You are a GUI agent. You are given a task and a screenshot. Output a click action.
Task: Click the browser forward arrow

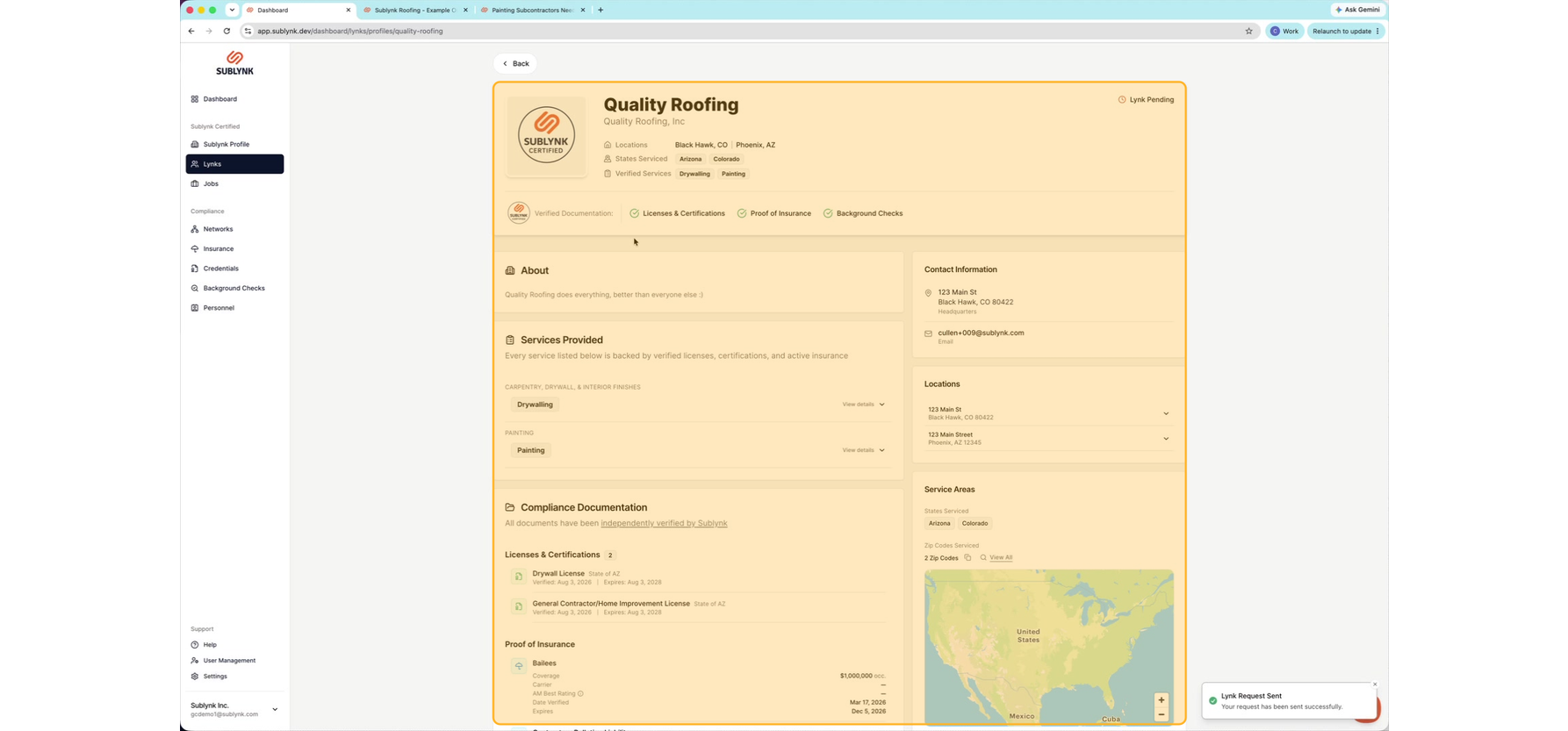coord(209,31)
